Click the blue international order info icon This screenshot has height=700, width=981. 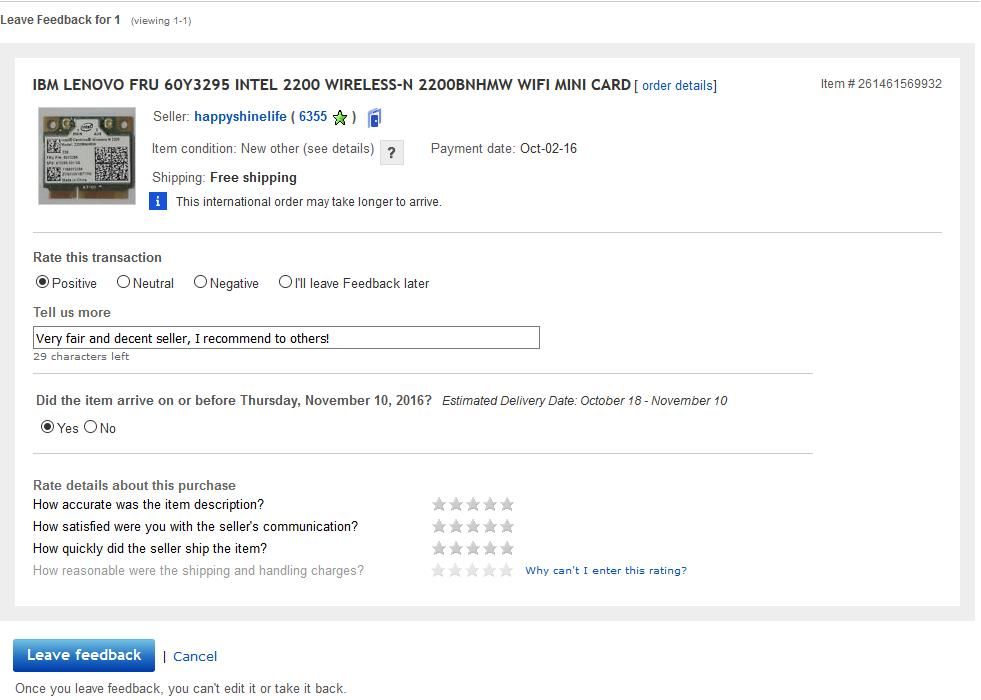[x=158, y=201]
